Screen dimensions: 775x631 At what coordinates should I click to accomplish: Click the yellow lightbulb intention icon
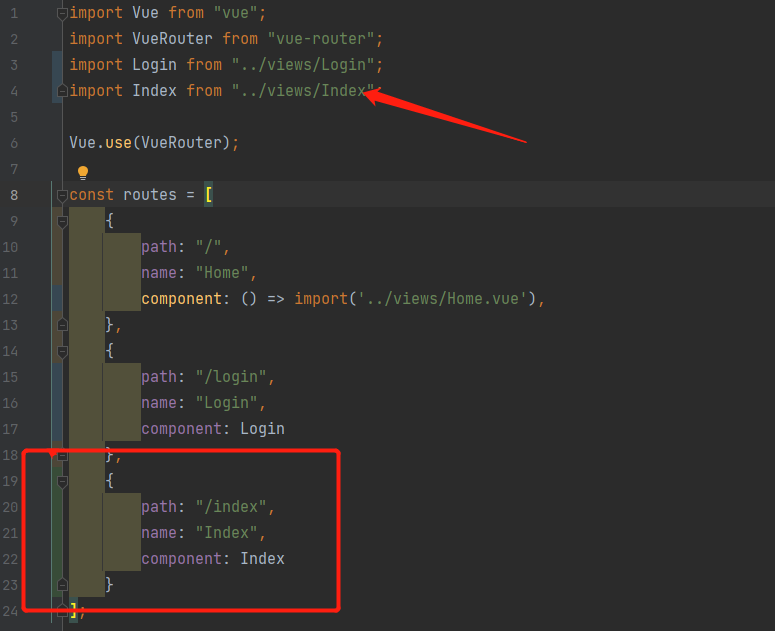(x=83, y=172)
